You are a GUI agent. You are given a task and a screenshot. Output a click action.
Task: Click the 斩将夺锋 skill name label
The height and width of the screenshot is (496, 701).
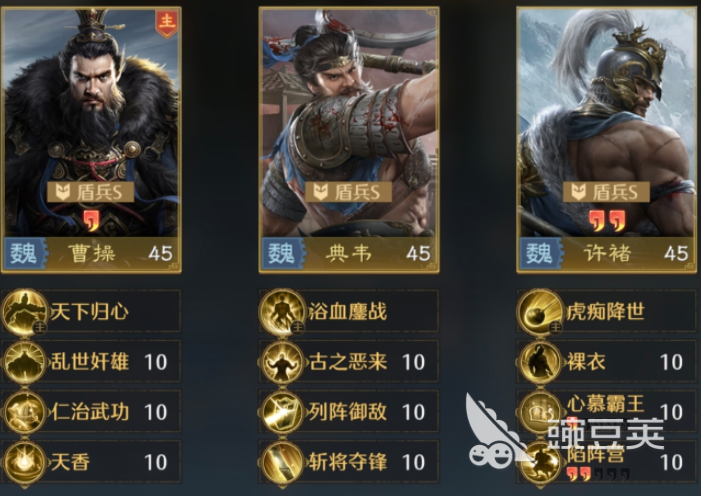348,462
